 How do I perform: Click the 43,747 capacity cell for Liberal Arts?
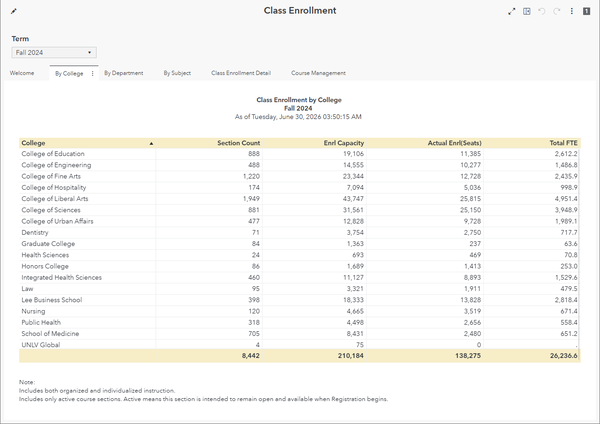pyautogui.click(x=353, y=199)
